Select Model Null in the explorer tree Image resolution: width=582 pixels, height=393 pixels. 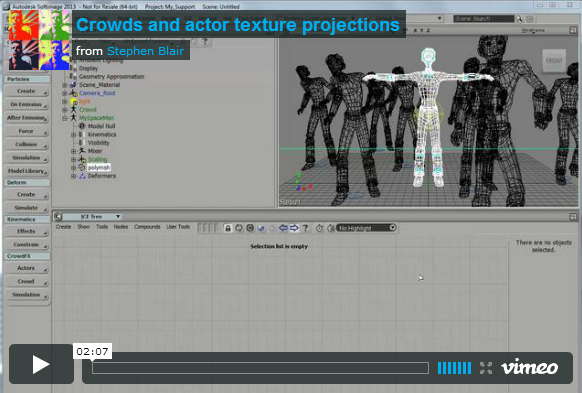coord(101,126)
